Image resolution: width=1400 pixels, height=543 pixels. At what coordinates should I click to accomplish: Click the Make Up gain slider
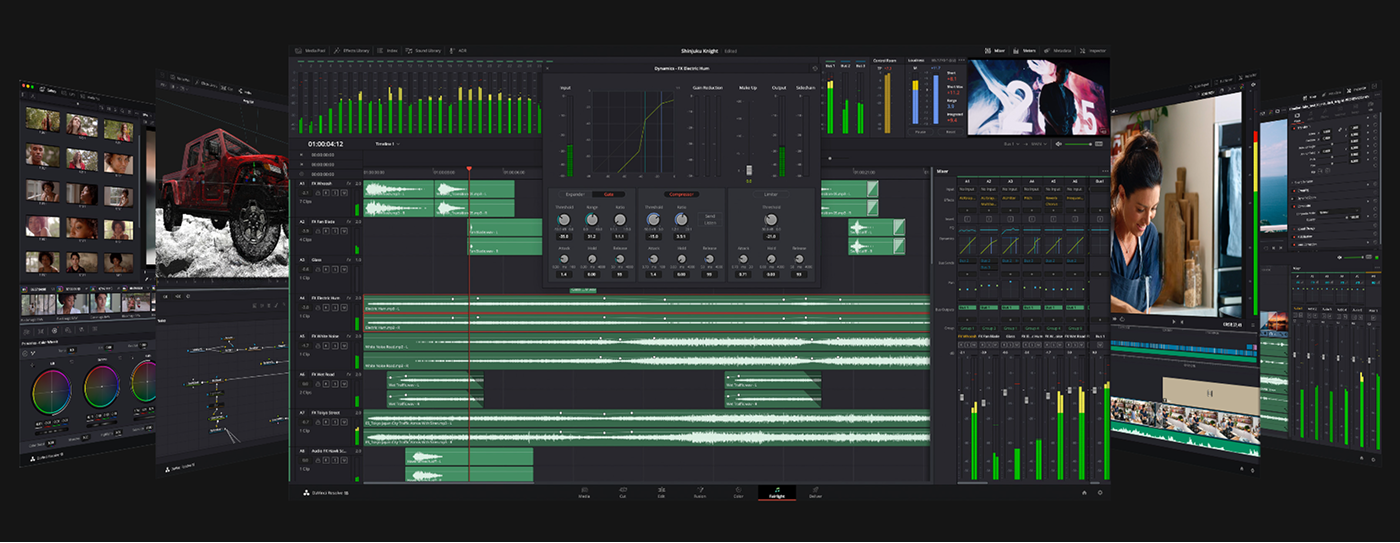click(749, 172)
